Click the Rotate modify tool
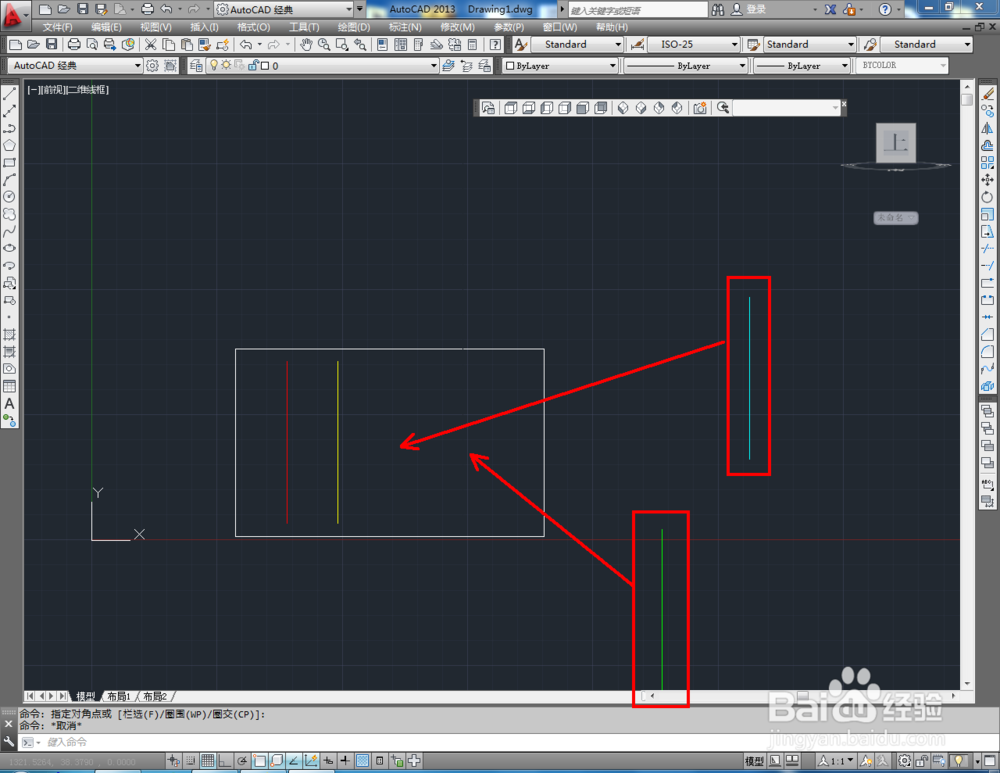This screenshot has width=1000, height=773. [x=988, y=197]
